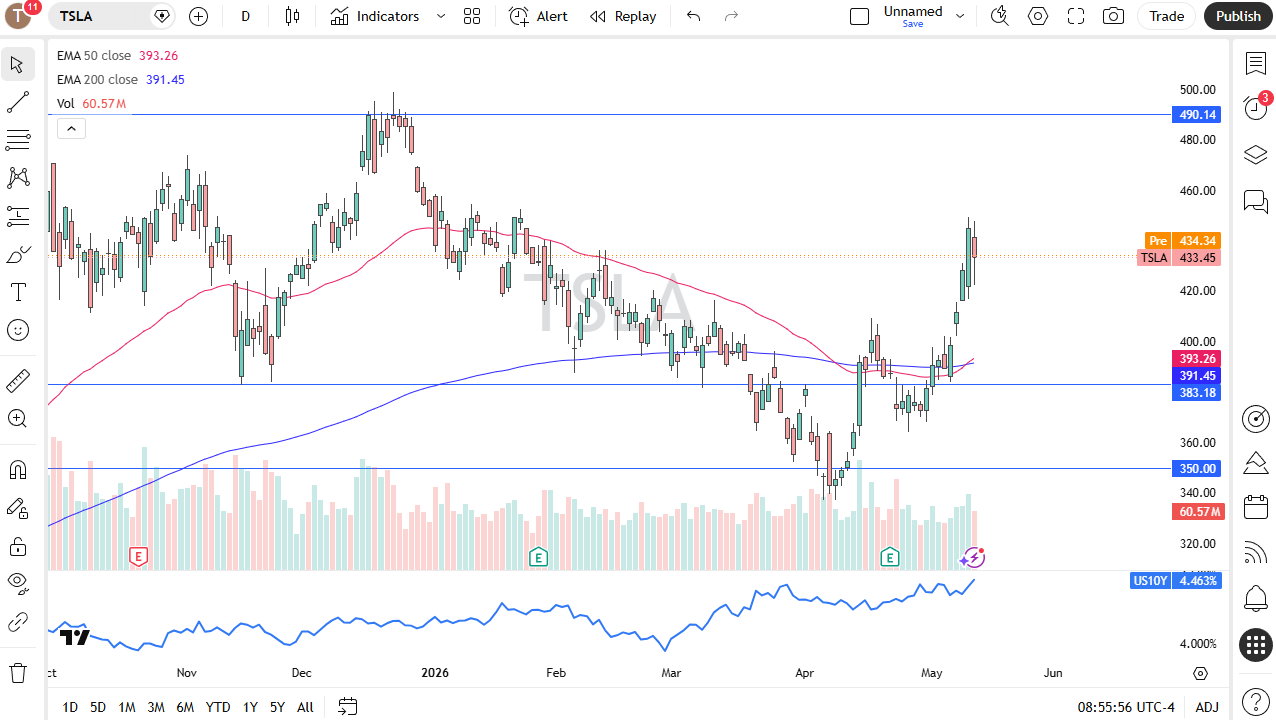This screenshot has height=720, width=1276.
Task: Expand the layout management dropdown arrow
Action: (x=960, y=16)
